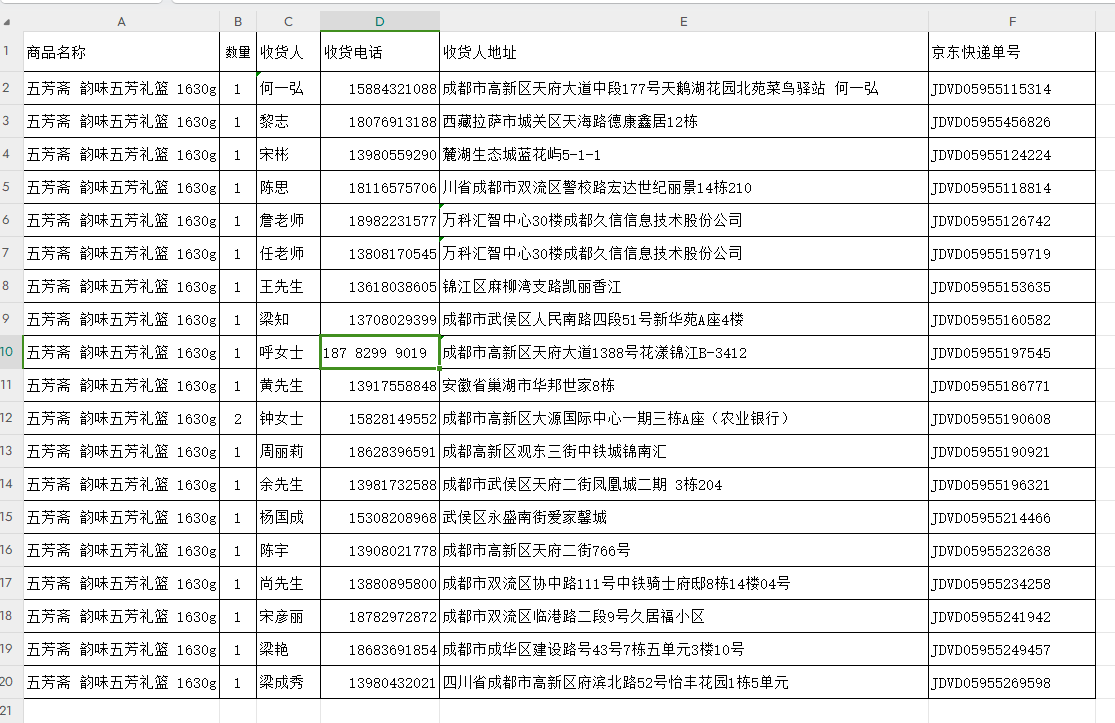Select recipient cell 周丽莉
This screenshot has height=723, width=1115.
tap(289, 451)
